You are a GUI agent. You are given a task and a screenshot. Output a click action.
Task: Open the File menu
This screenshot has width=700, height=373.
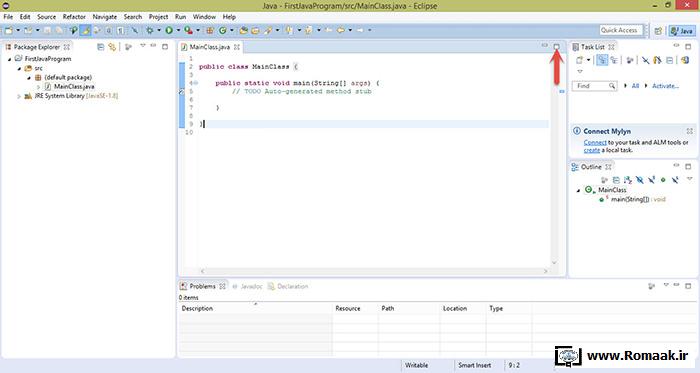(8, 17)
